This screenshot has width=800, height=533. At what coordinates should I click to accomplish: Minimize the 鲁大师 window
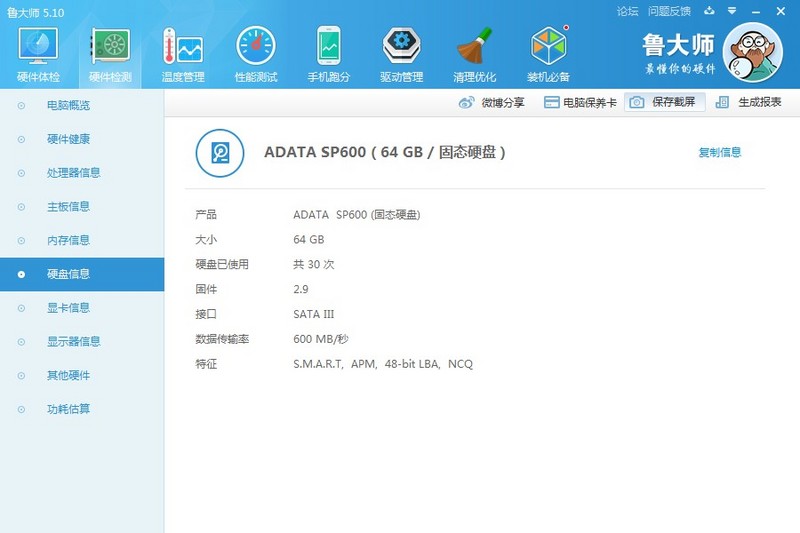(756, 11)
